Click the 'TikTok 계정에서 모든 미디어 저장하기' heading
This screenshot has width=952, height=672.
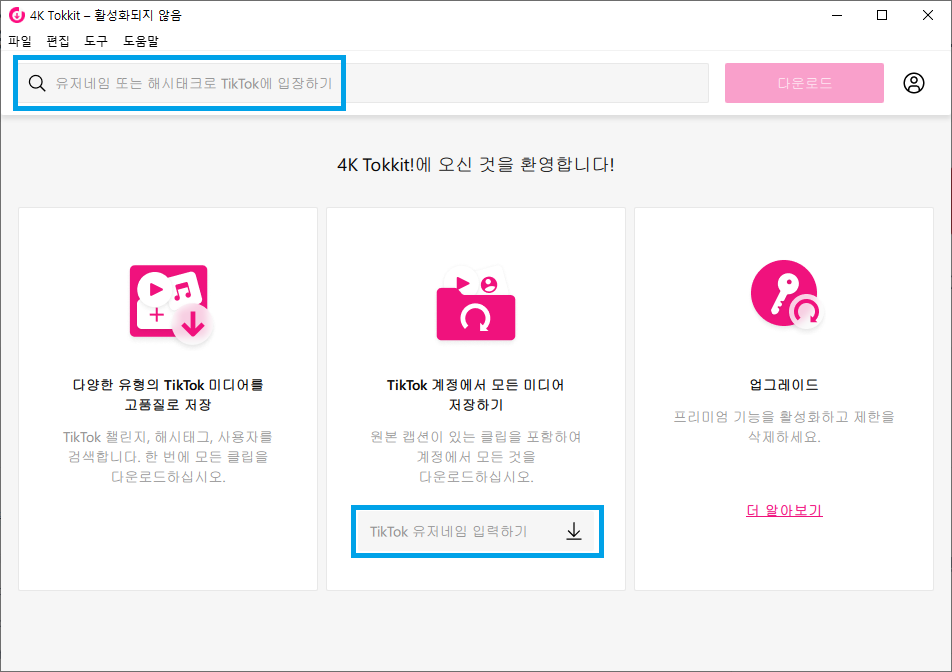tap(476, 395)
